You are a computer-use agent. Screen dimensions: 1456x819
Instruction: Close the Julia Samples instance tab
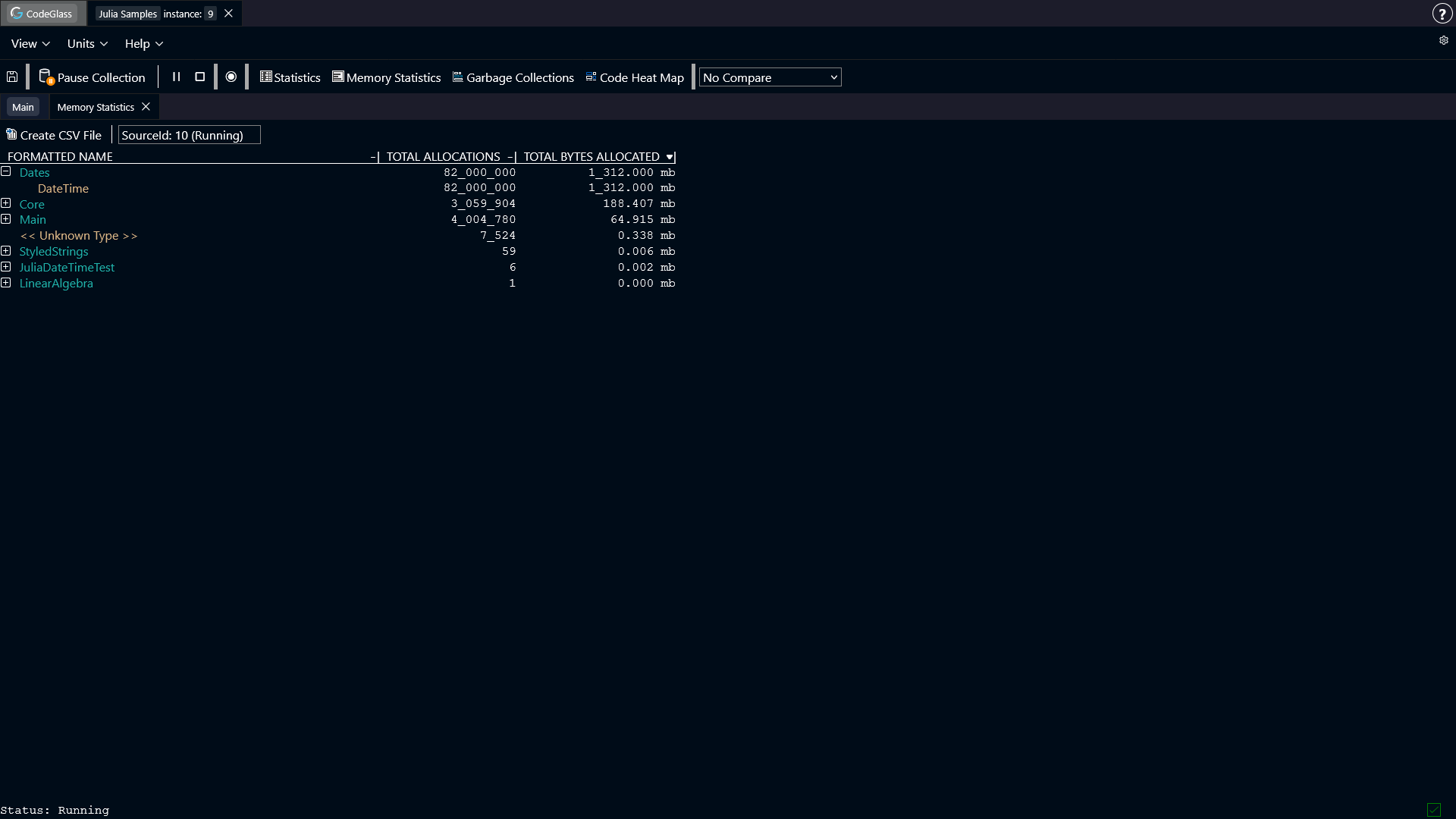pos(228,14)
